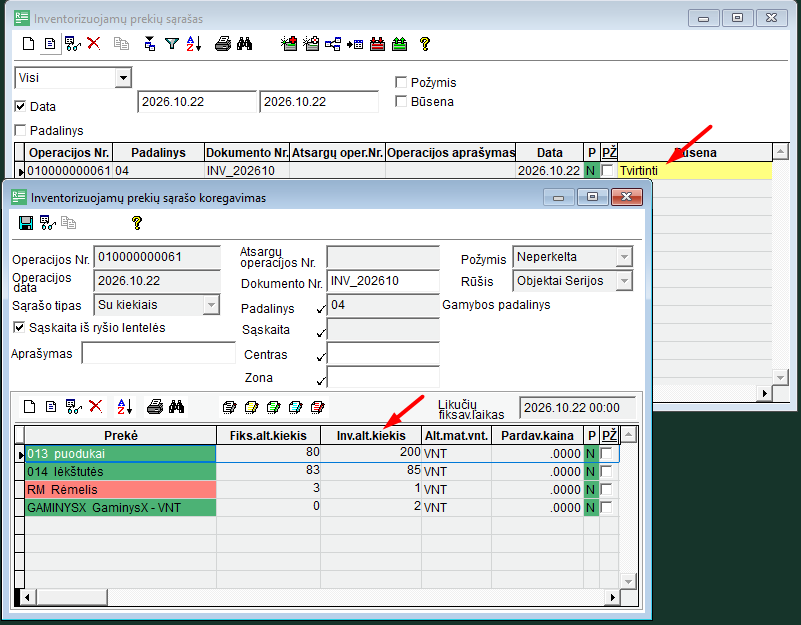The height and width of the screenshot is (625, 801).
Task: Enable the Padalinys filter checkbox
Action: click(x=20, y=130)
